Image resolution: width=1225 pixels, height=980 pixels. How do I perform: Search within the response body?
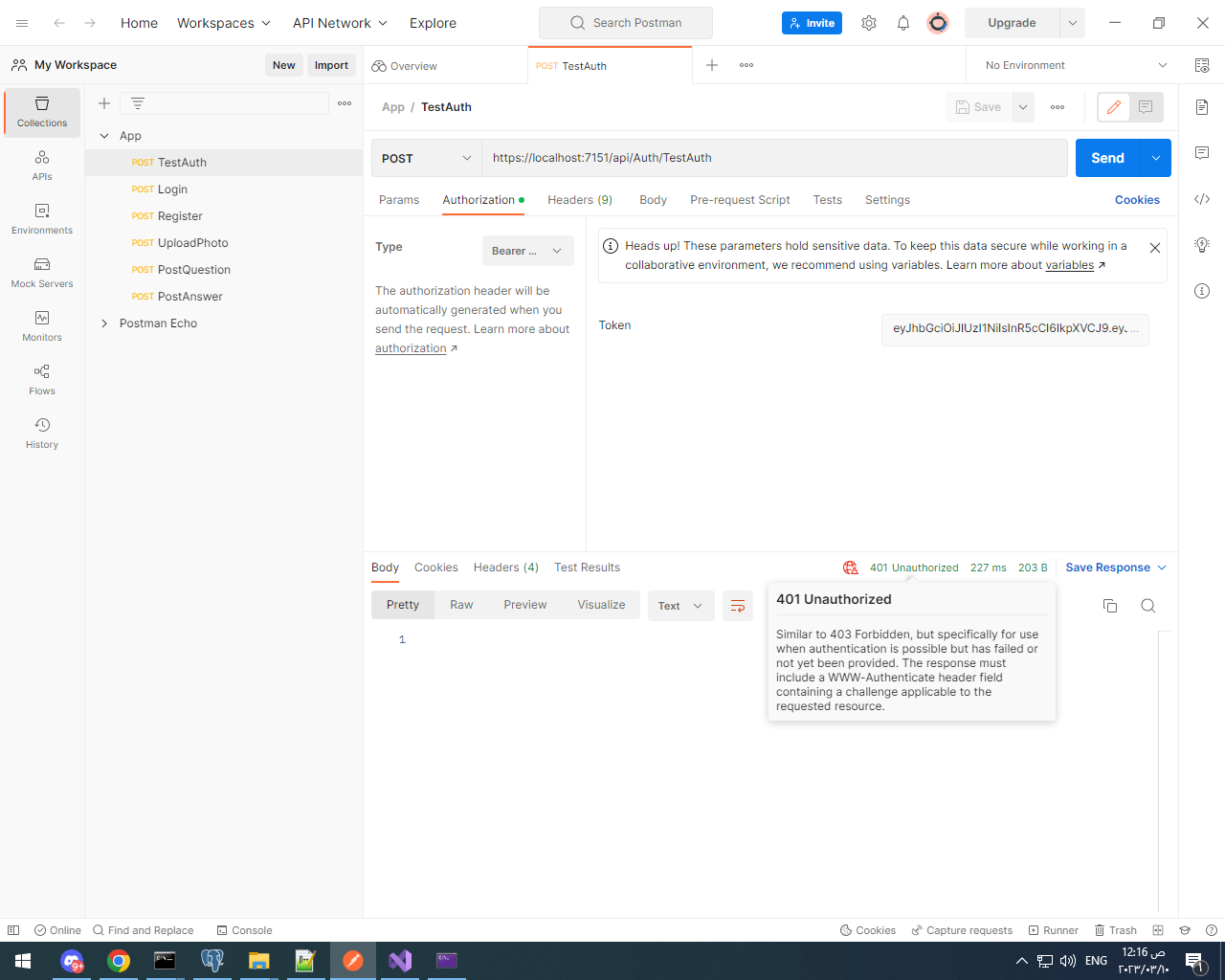(x=1148, y=606)
